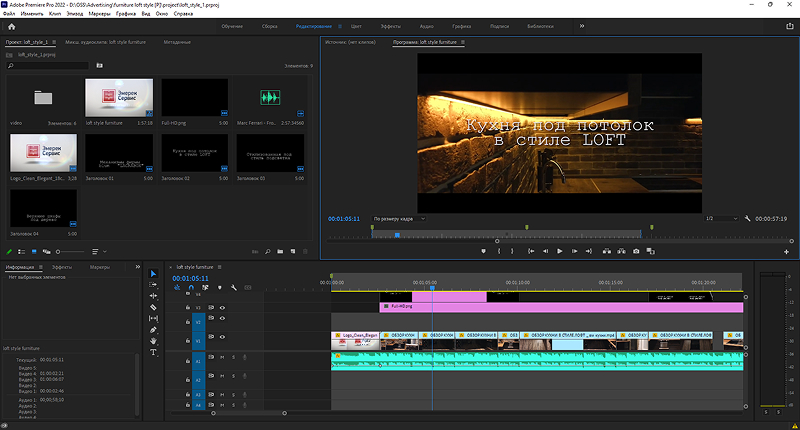Add marker in timeline header
The height and width of the screenshot is (430, 800).
[220, 288]
